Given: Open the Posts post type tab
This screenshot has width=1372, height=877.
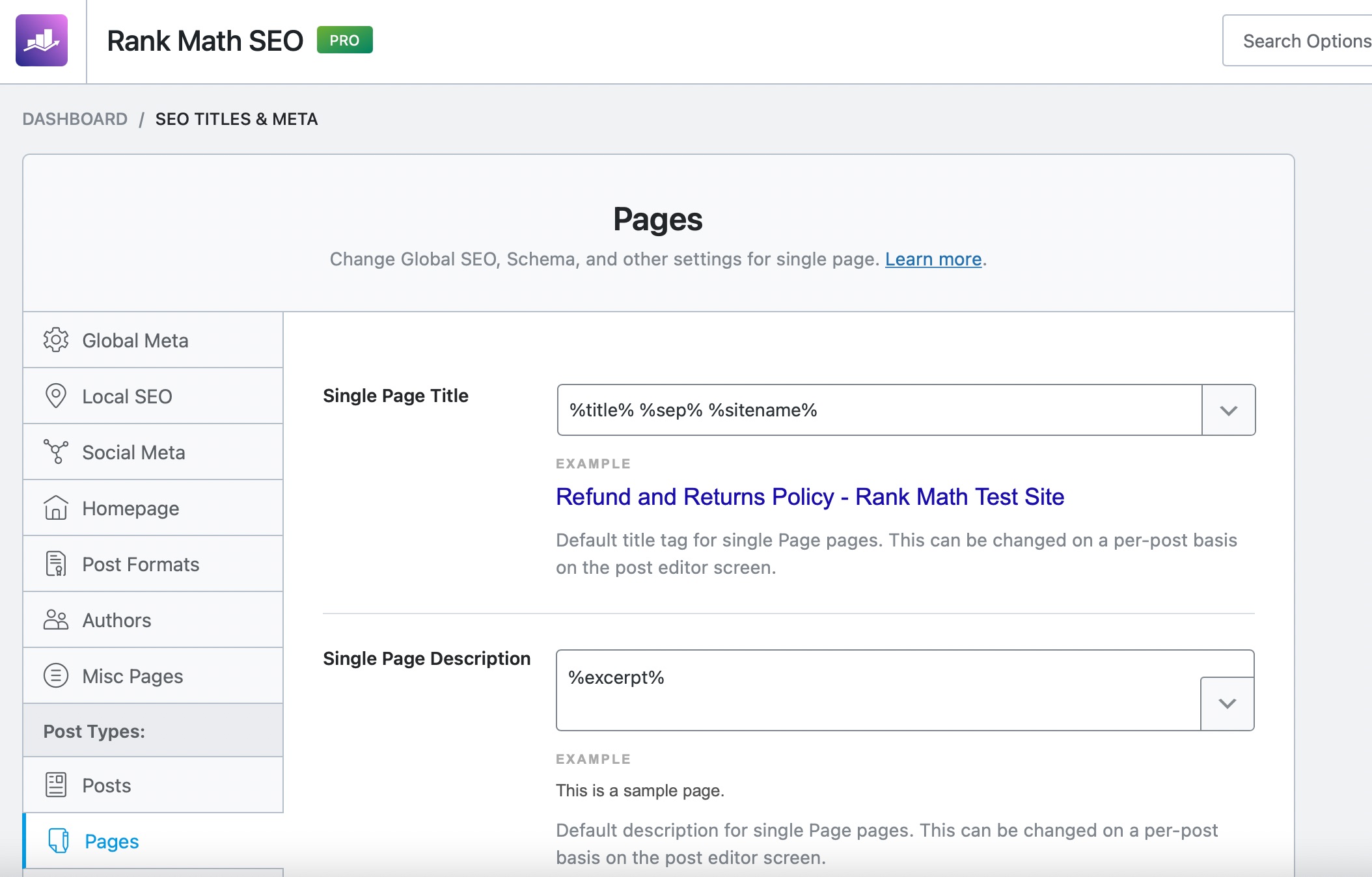Looking at the screenshot, I should pyautogui.click(x=153, y=785).
